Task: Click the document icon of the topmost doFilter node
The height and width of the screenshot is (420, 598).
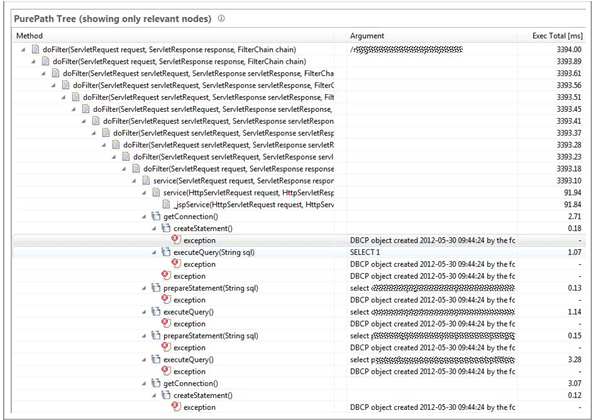Action: pyautogui.click(x=35, y=49)
